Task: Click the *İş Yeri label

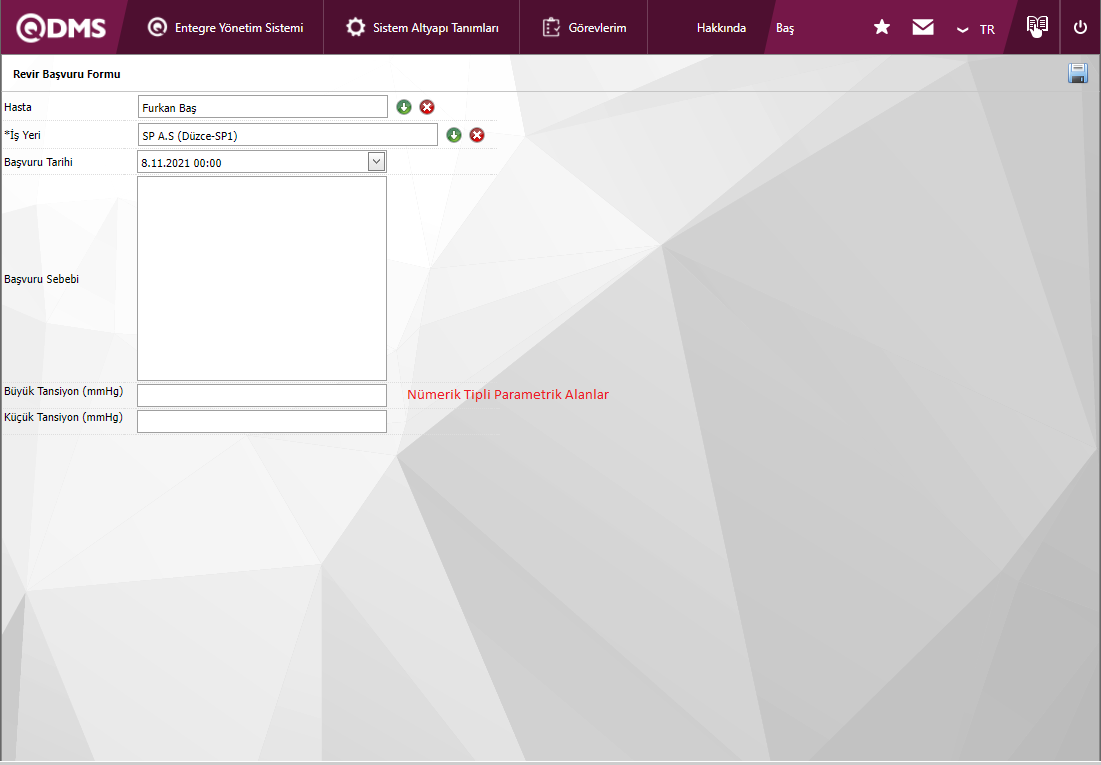Action: (22, 134)
